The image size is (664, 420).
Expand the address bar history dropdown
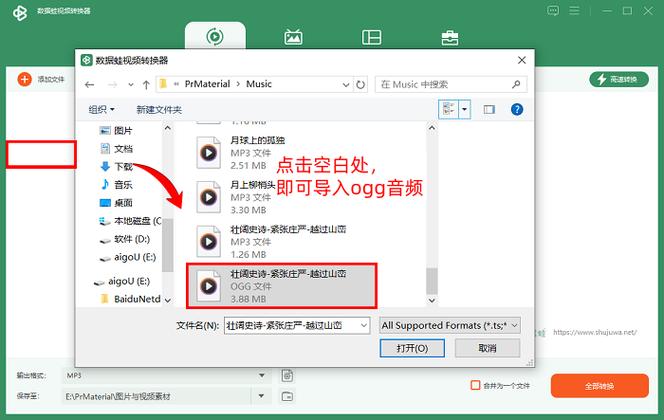[x=346, y=85]
